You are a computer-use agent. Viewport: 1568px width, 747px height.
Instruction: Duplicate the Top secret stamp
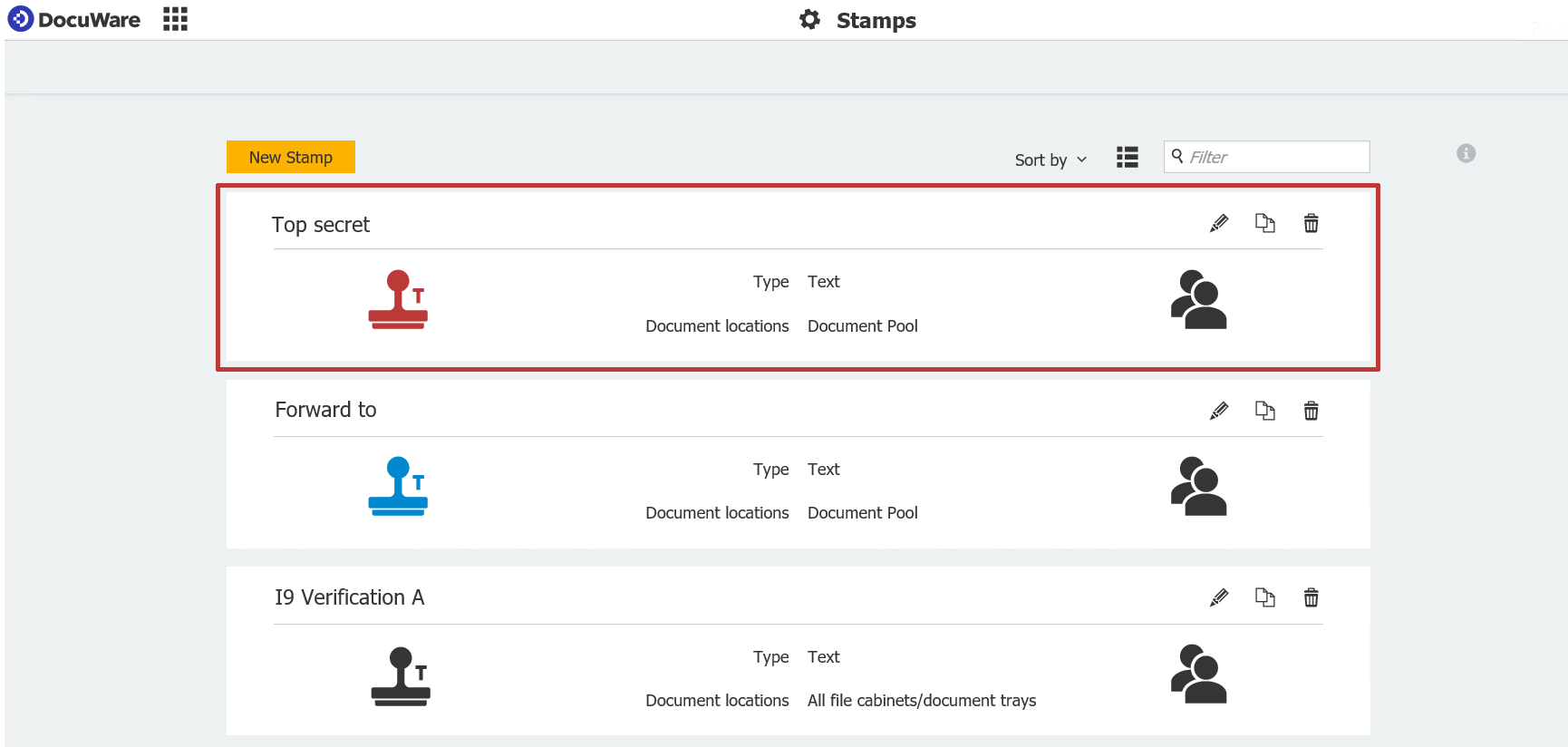click(x=1264, y=223)
